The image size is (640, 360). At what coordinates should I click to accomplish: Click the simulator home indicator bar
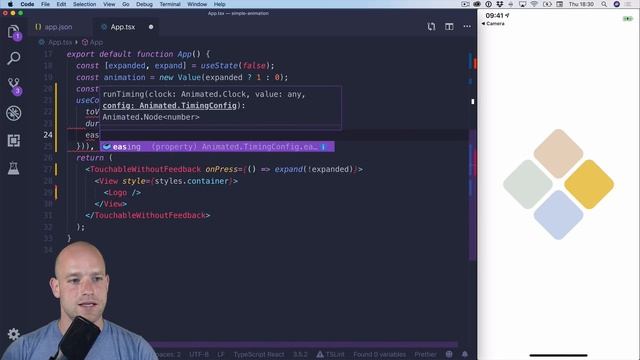558,355
